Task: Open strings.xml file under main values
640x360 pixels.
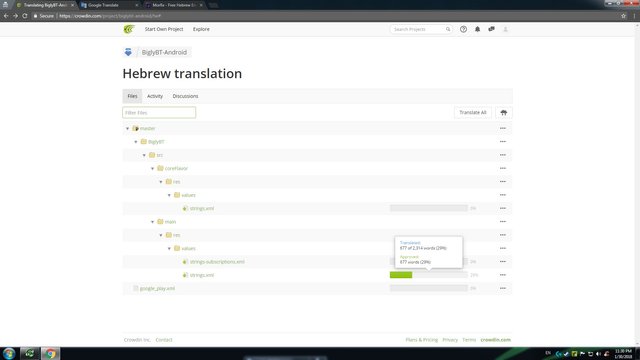Action: (202, 275)
